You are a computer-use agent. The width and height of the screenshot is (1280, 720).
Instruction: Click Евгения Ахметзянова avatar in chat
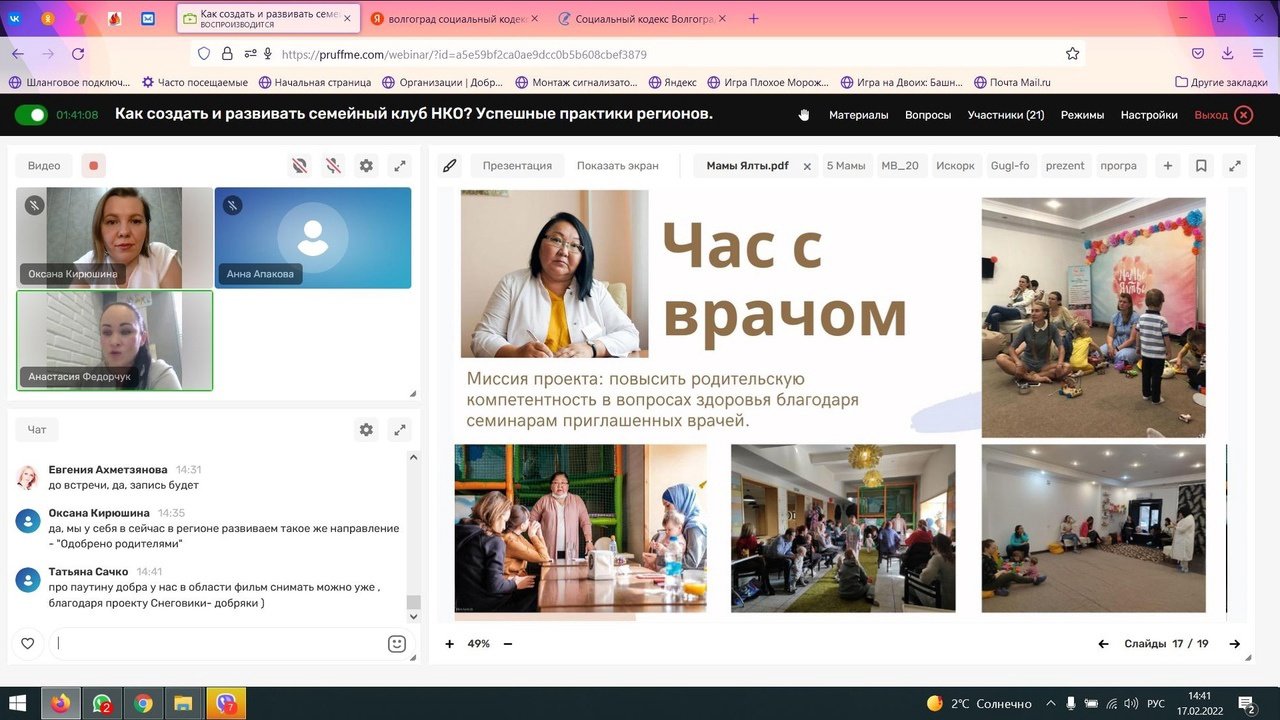pos(28,477)
